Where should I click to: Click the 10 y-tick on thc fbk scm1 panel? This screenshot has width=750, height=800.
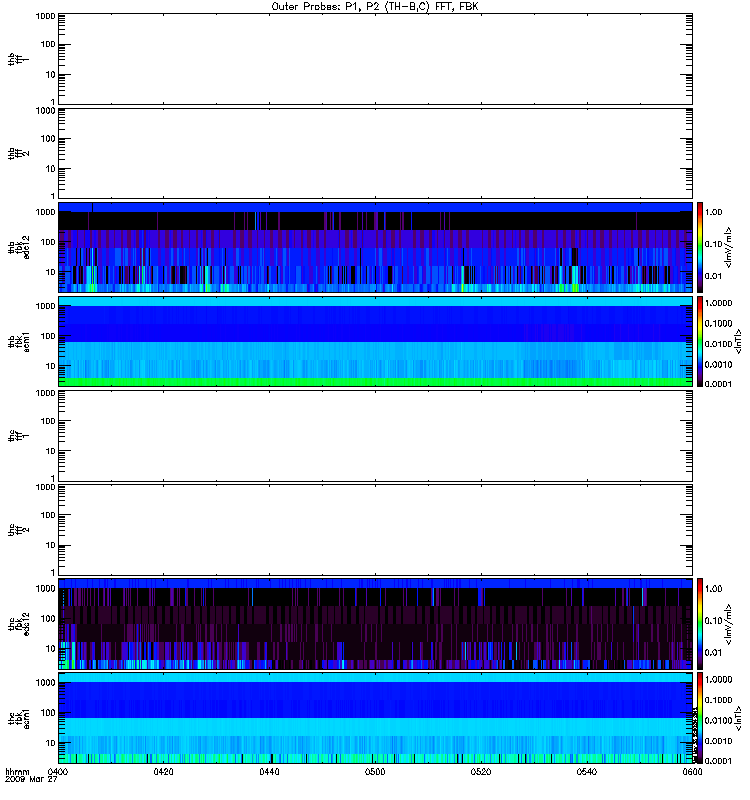(x=50, y=743)
